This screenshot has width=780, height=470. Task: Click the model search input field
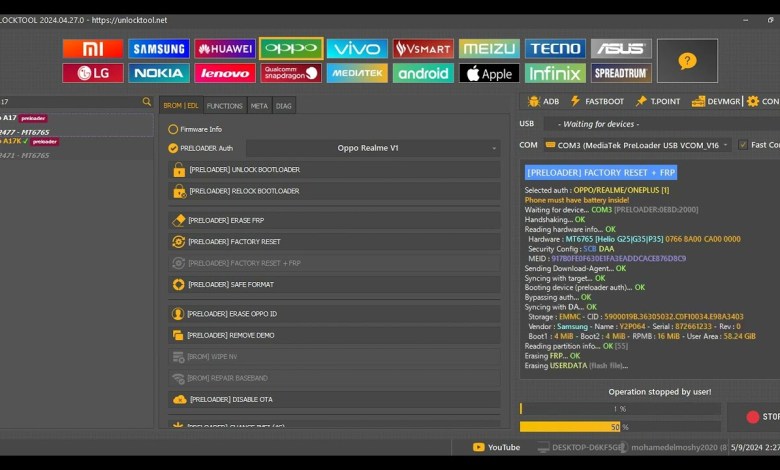pyautogui.click(x=71, y=101)
